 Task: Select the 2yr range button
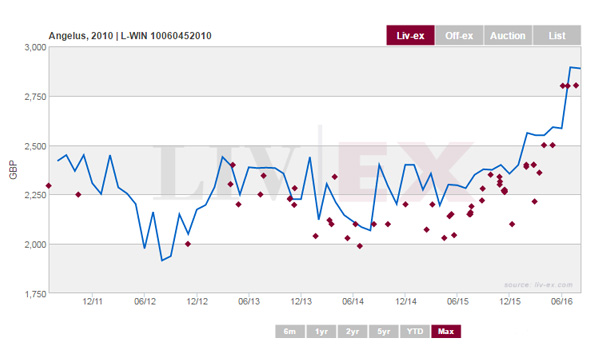[x=352, y=331]
